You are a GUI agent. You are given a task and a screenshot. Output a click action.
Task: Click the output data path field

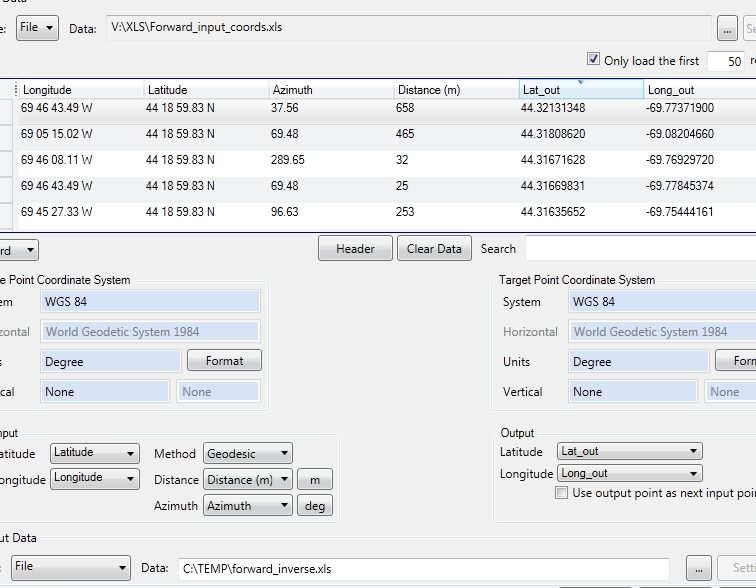[x=424, y=569]
